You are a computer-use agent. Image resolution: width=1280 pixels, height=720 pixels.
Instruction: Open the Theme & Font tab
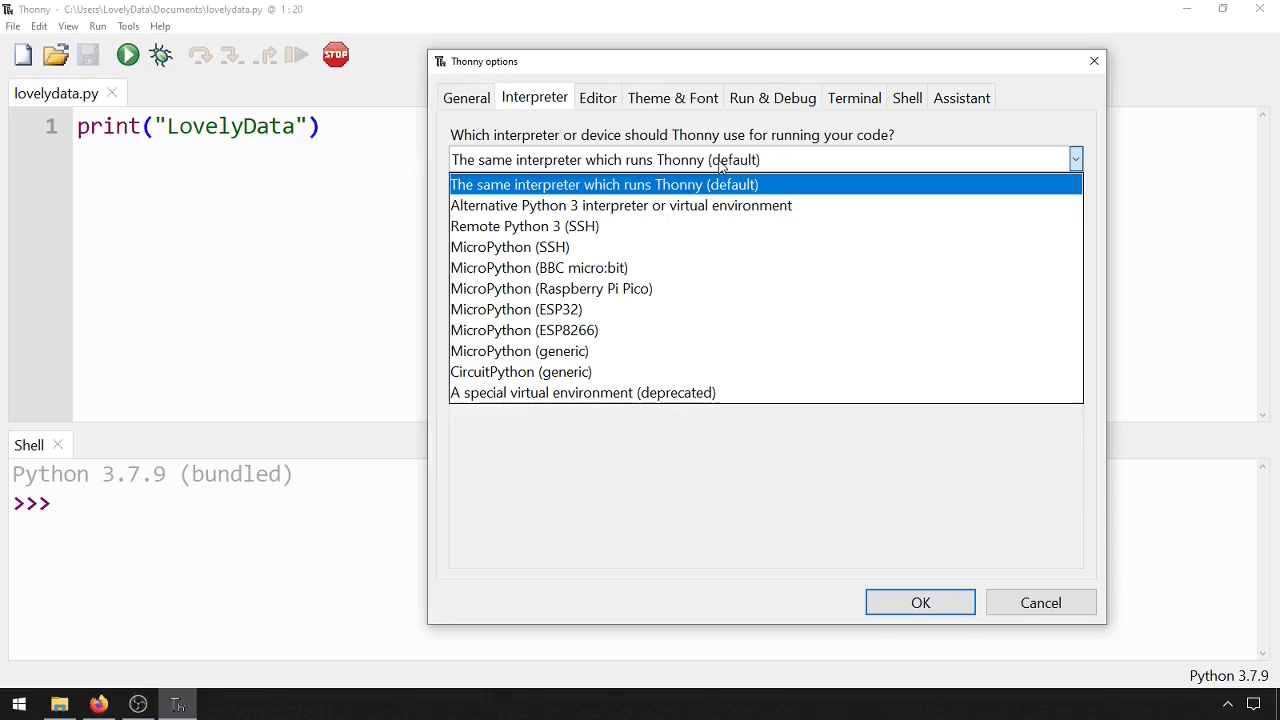(673, 98)
